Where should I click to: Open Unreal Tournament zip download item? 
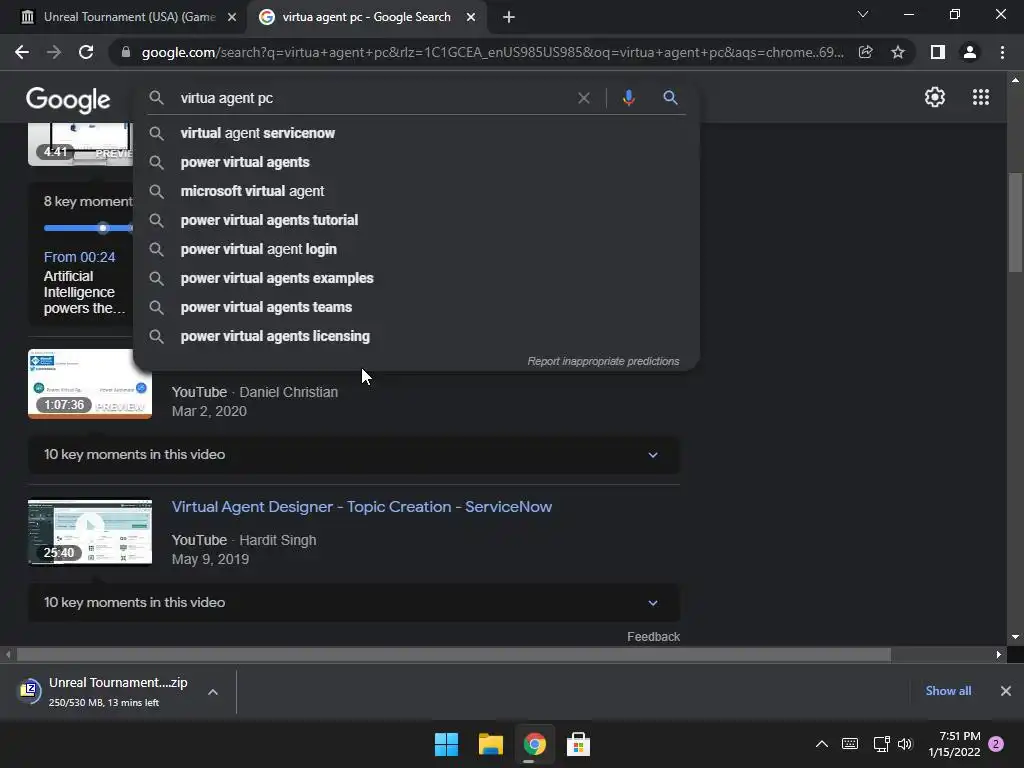[104, 691]
